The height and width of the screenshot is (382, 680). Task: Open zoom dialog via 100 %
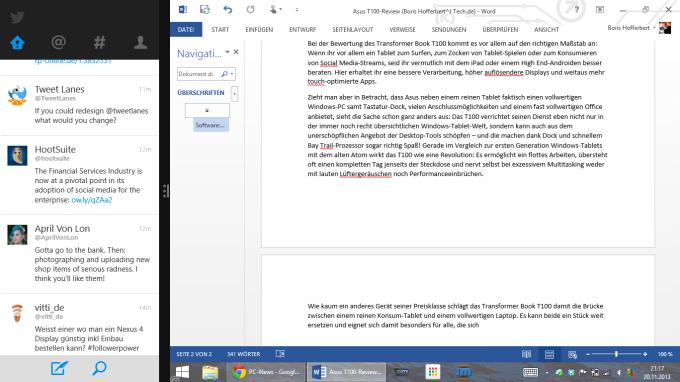tap(665, 354)
